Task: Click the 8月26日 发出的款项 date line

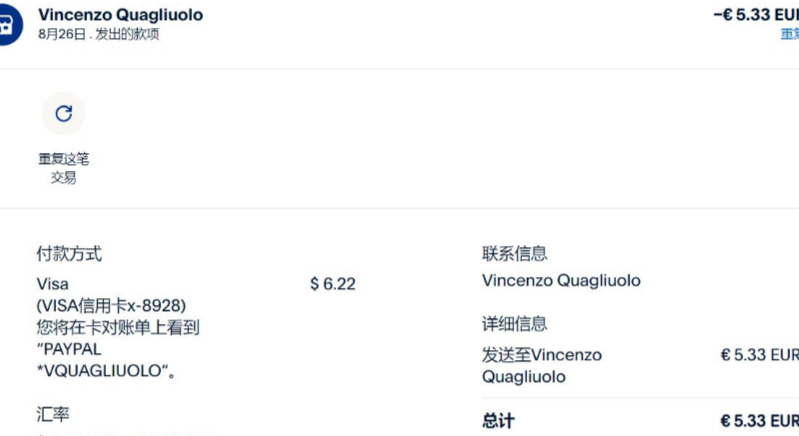Action: coord(98,34)
